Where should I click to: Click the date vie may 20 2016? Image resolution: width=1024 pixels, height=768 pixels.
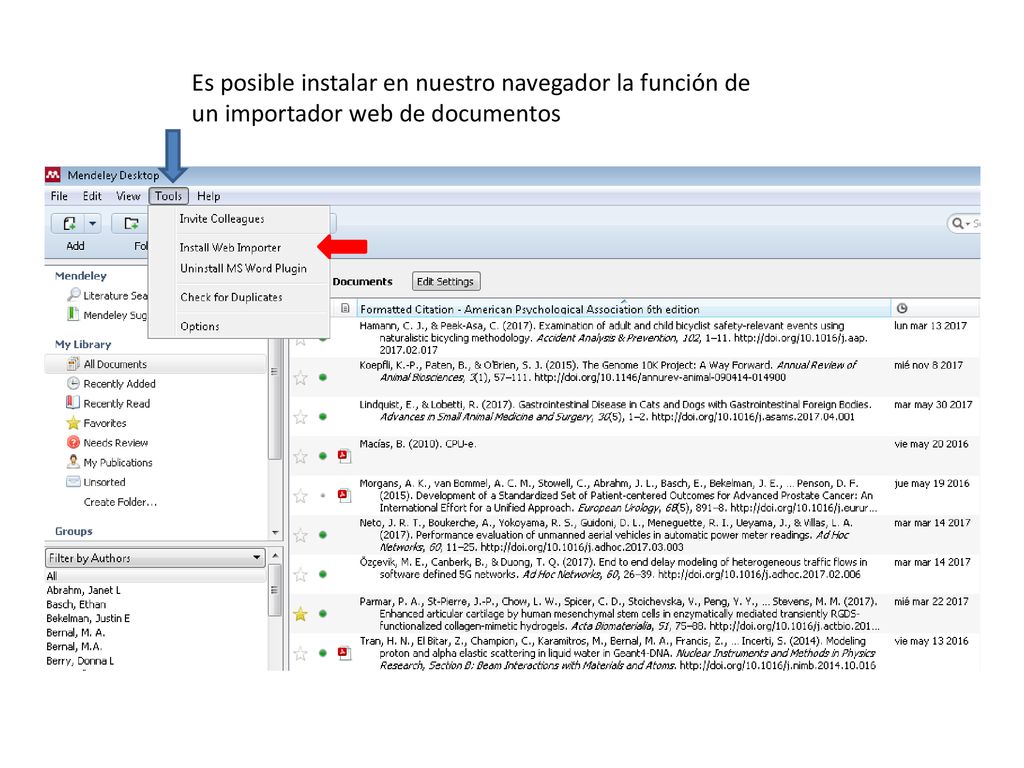point(931,444)
